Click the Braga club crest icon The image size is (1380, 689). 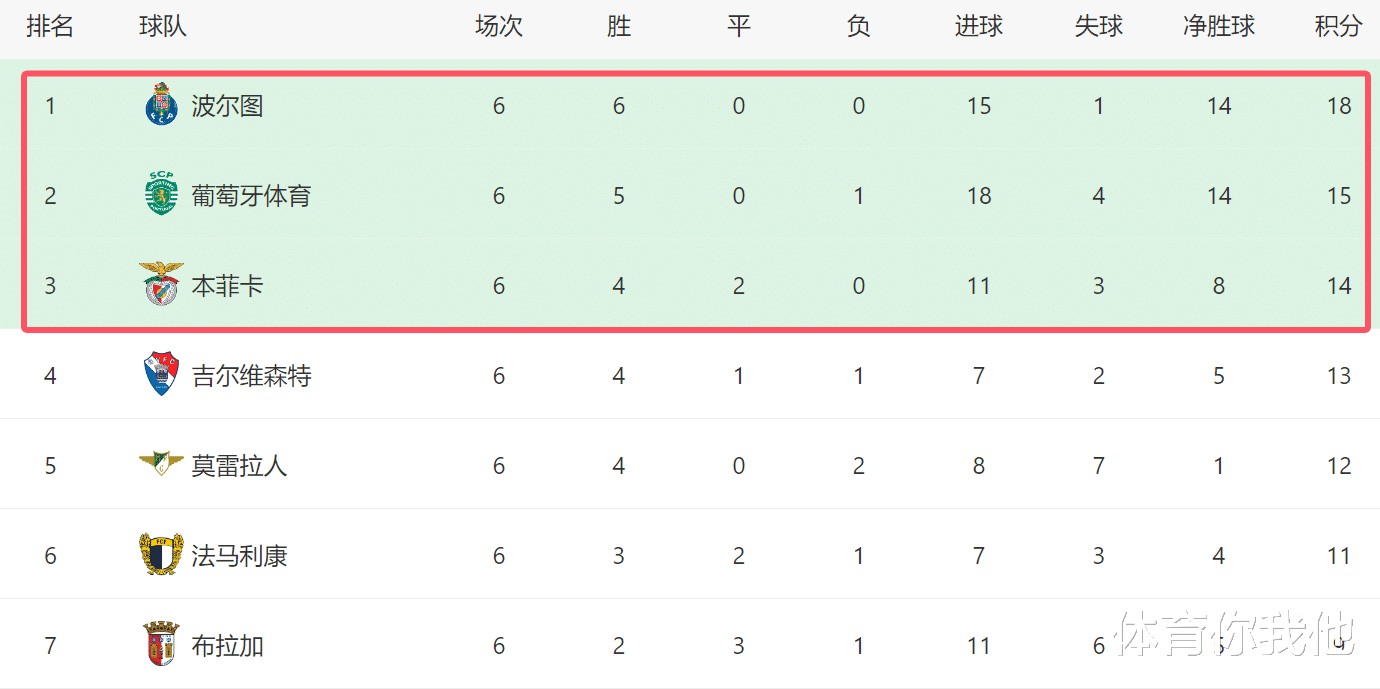tap(161, 645)
